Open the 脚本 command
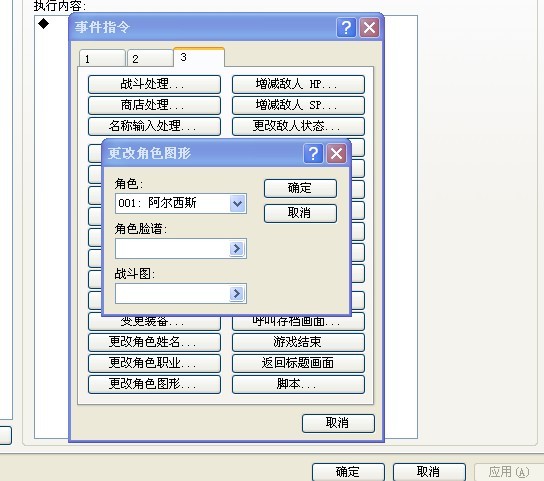This screenshot has width=544, height=481. click(298, 384)
